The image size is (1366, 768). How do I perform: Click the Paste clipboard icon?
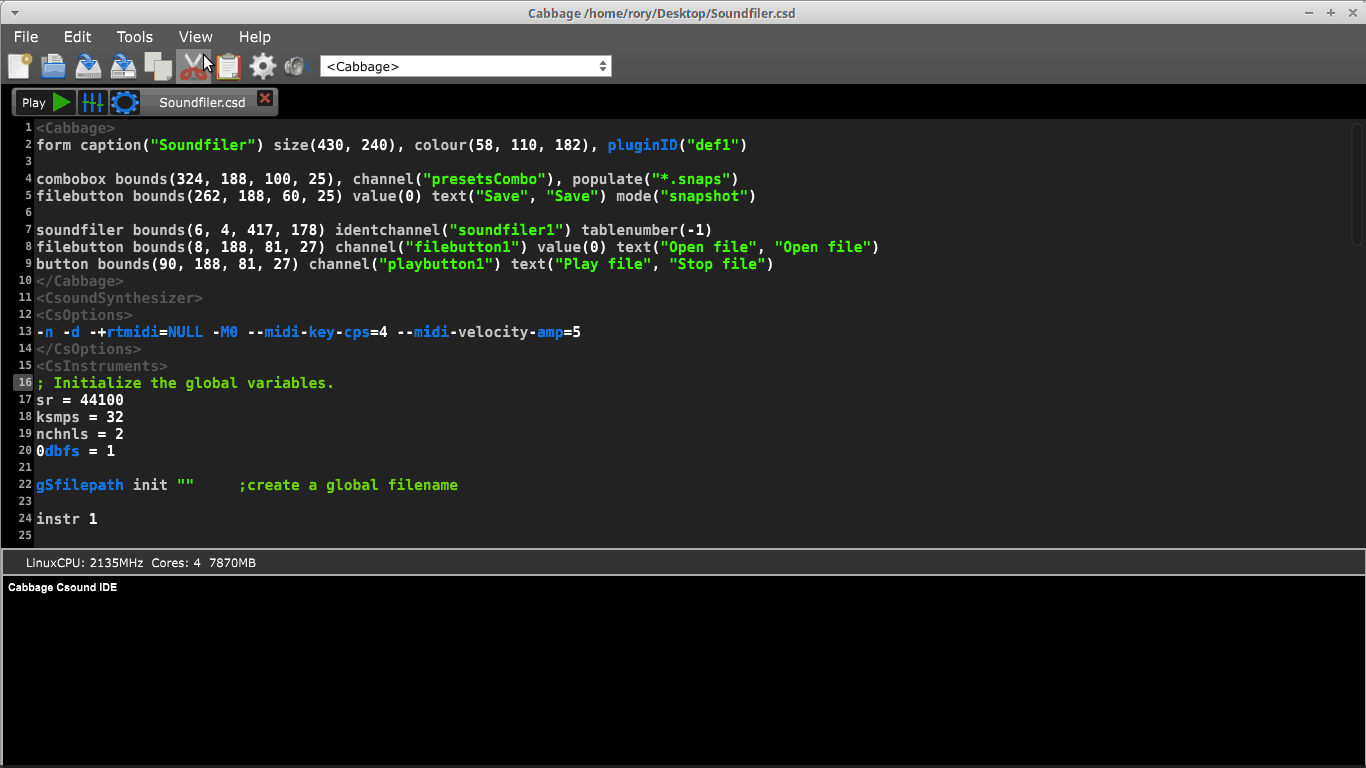(x=228, y=66)
